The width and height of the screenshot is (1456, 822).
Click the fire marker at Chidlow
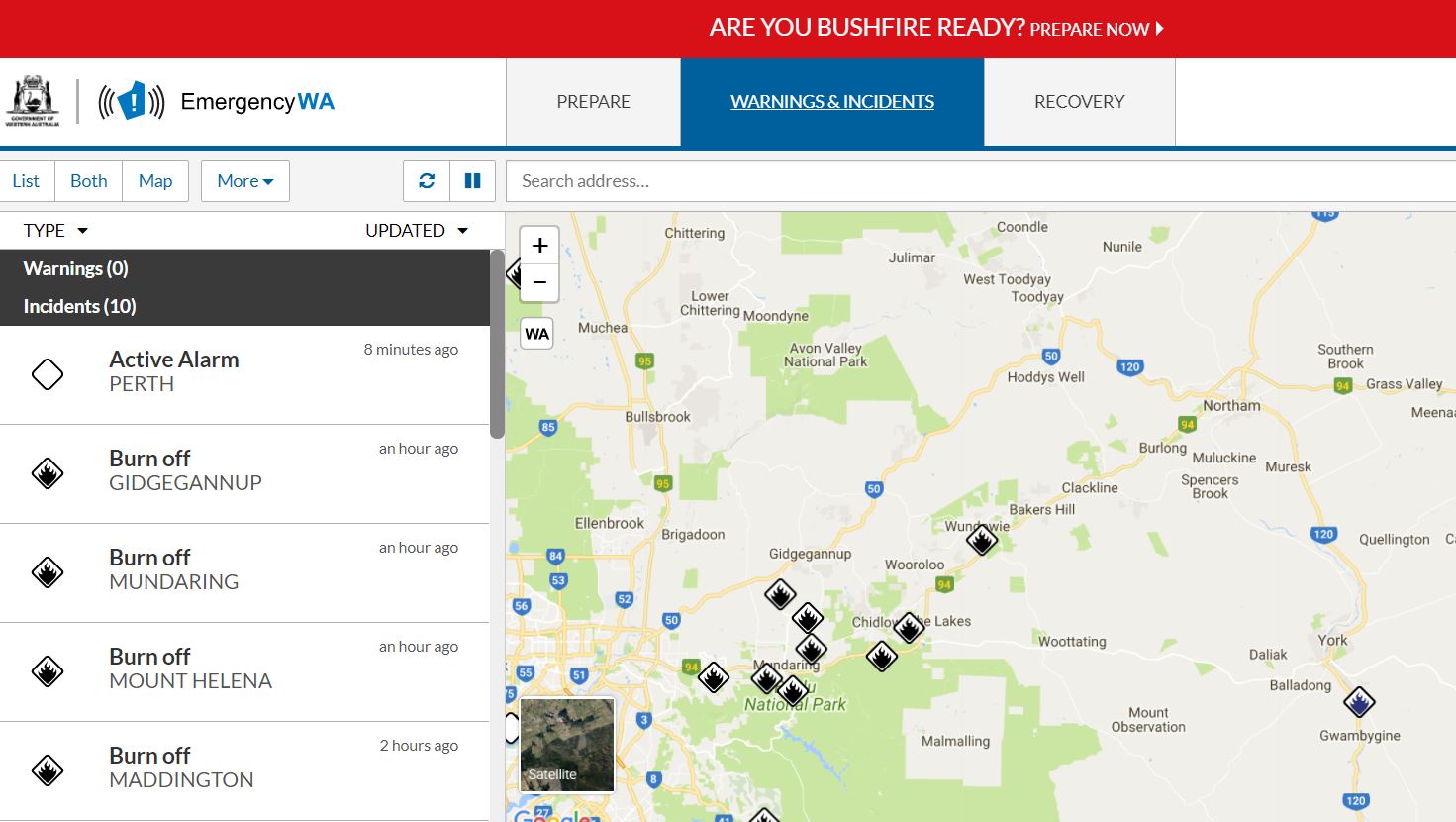[x=909, y=627]
